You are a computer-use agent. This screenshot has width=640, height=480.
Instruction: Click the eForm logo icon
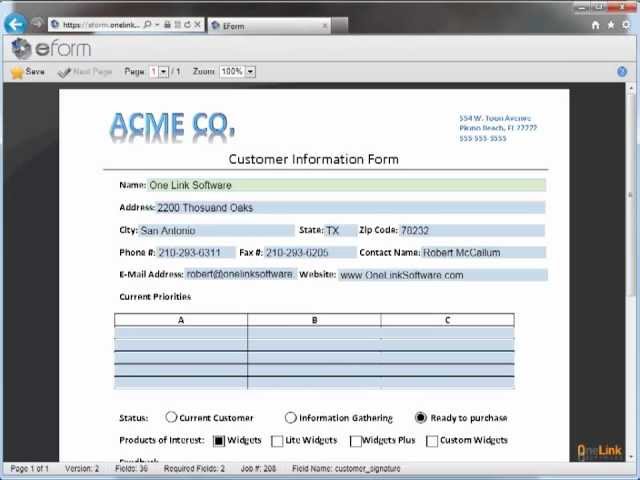(x=21, y=49)
